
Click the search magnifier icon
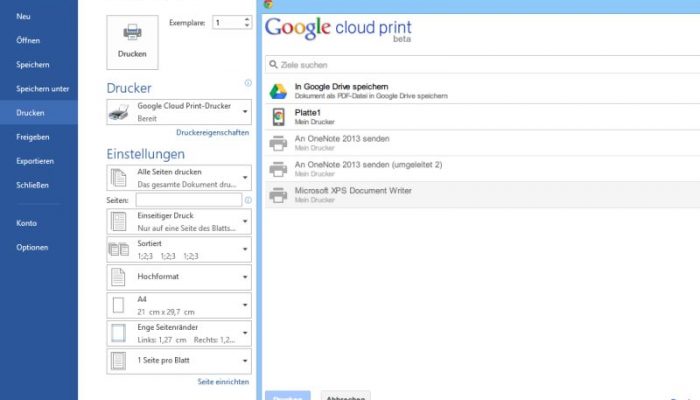point(273,65)
